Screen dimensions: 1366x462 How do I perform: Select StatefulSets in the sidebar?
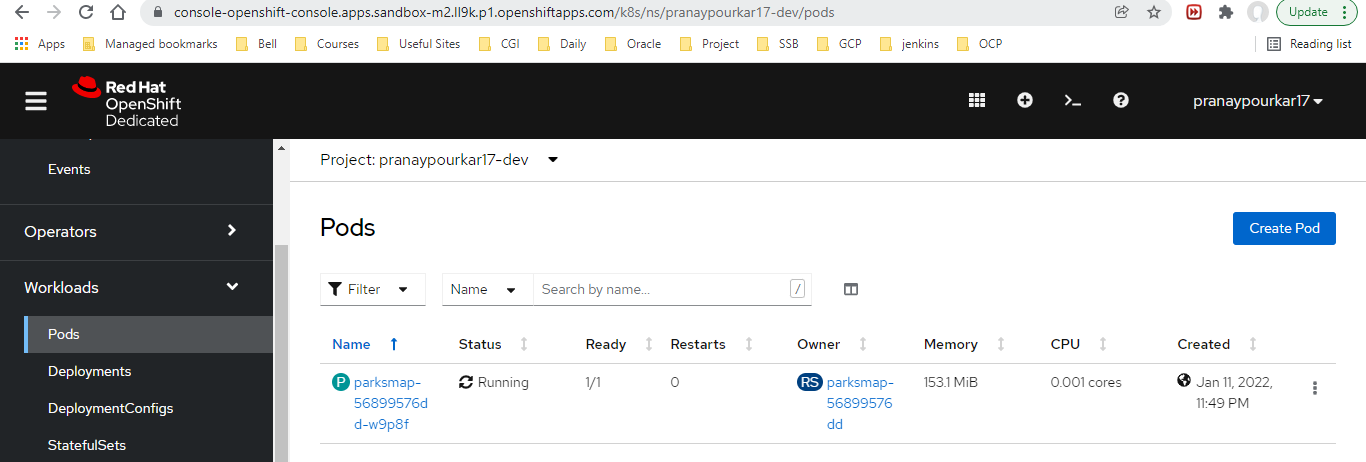[87, 445]
